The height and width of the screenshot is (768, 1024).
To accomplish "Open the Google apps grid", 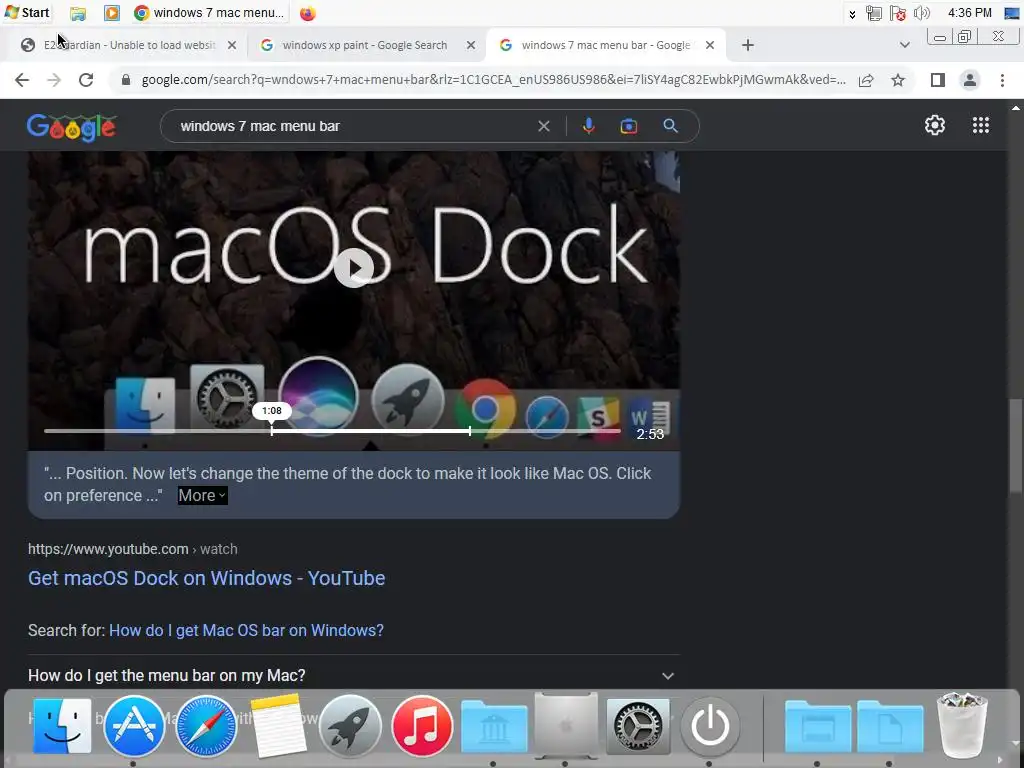I will tap(980, 125).
